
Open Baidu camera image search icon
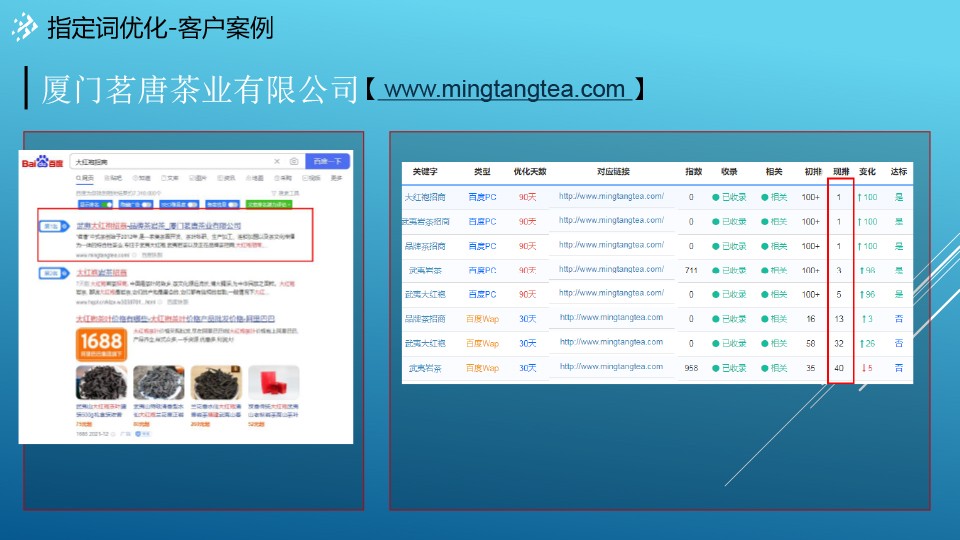coord(294,162)
